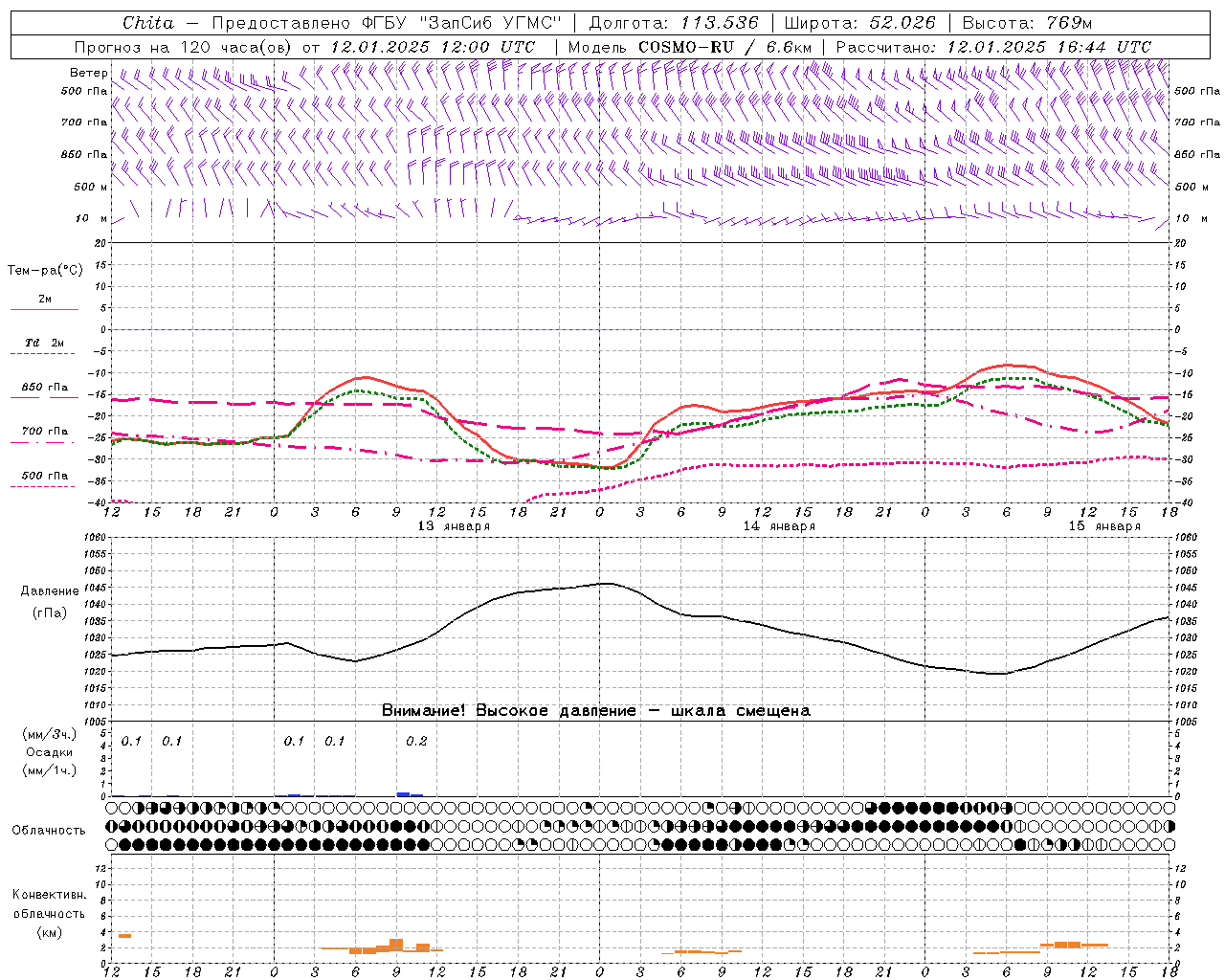The width and height of the screenshot is (1225, 980).
Task: Click the "Прогноз на 120 часа(ов)" forecast text
Action: (x=184, y=47)
